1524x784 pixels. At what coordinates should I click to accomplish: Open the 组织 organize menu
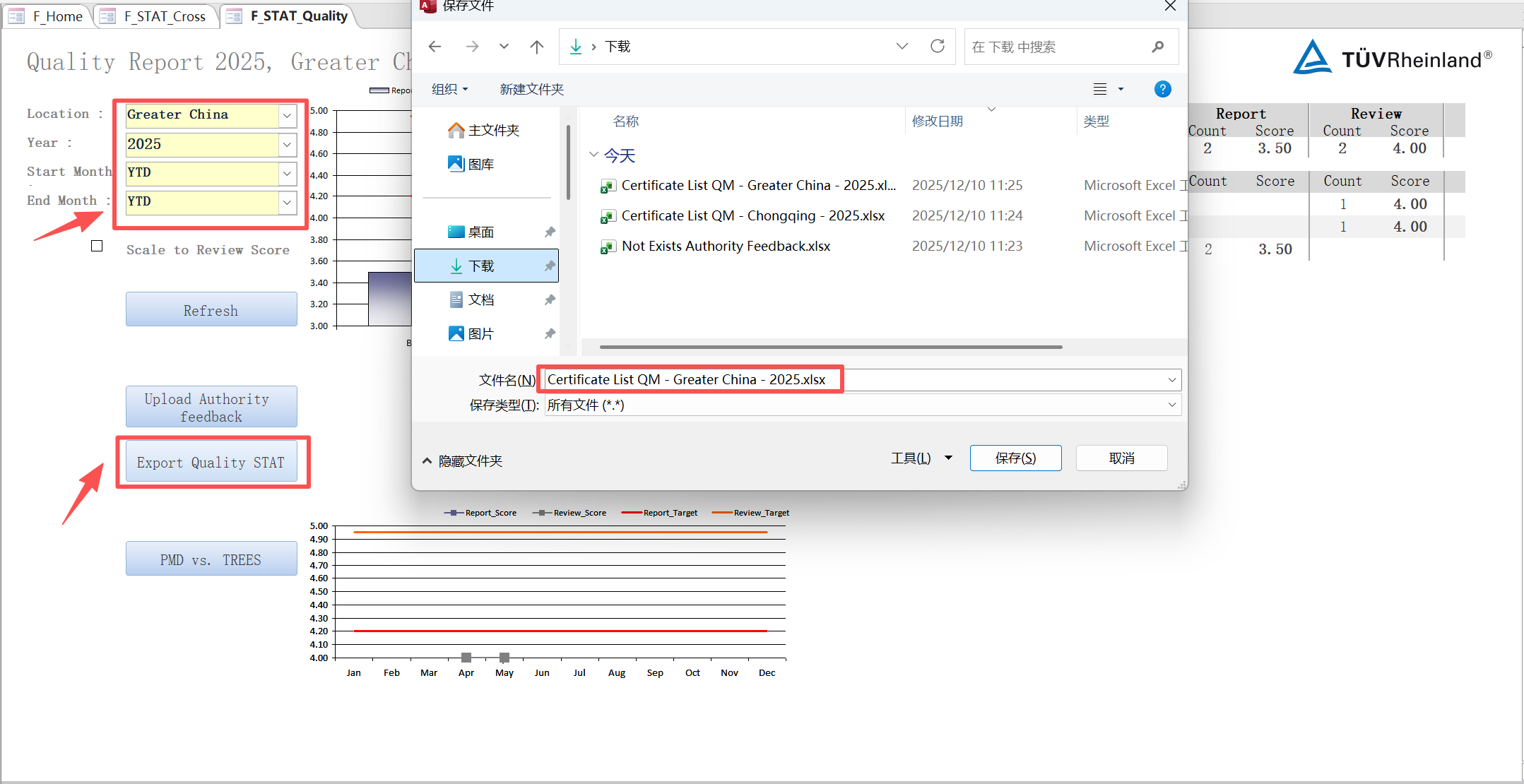point(450,89)
